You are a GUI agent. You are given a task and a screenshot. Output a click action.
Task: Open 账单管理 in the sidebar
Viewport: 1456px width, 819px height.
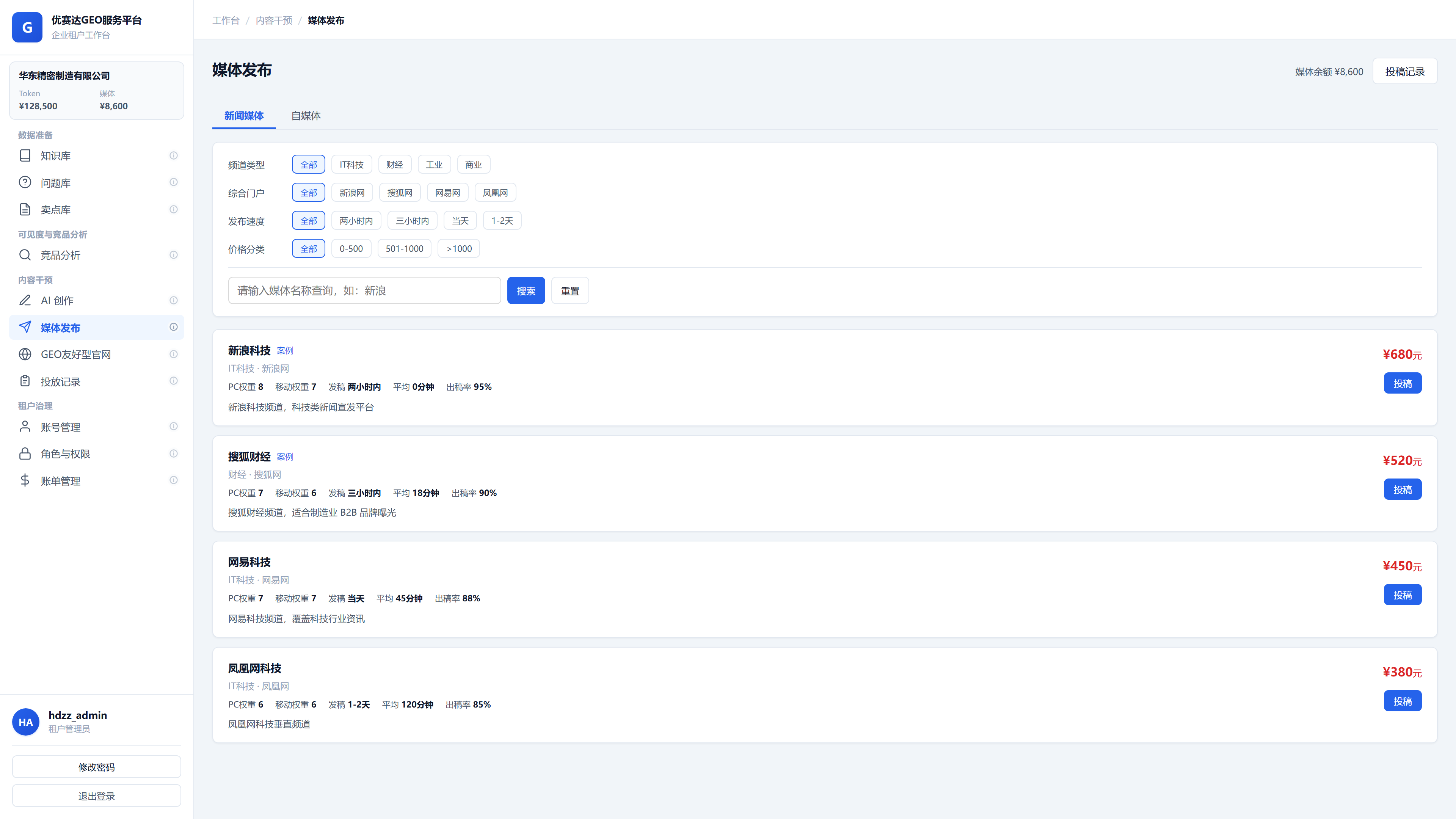97,481
